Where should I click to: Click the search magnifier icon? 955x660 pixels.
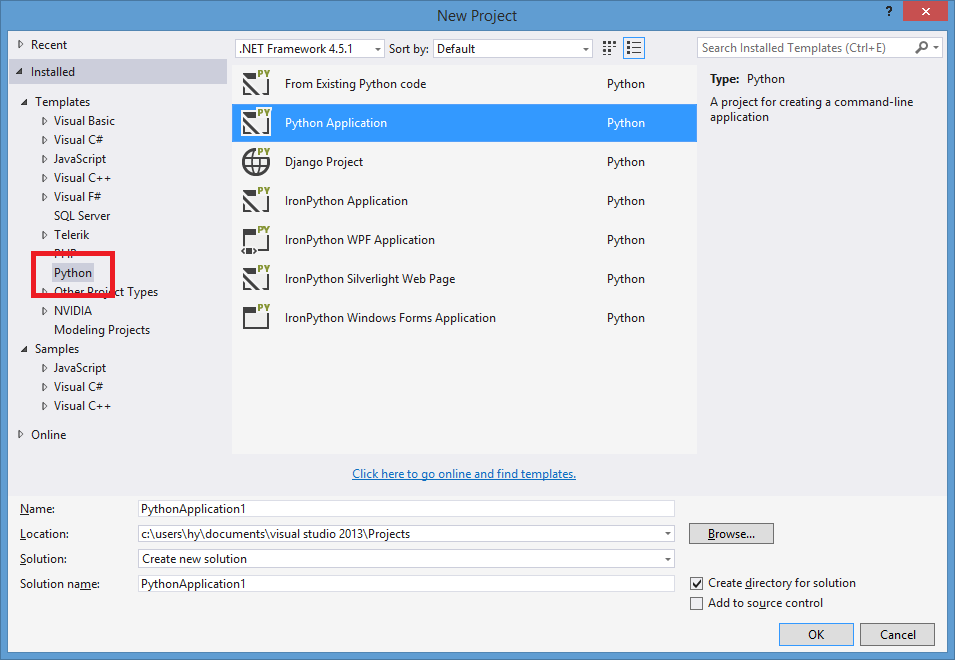coord(922,47)
